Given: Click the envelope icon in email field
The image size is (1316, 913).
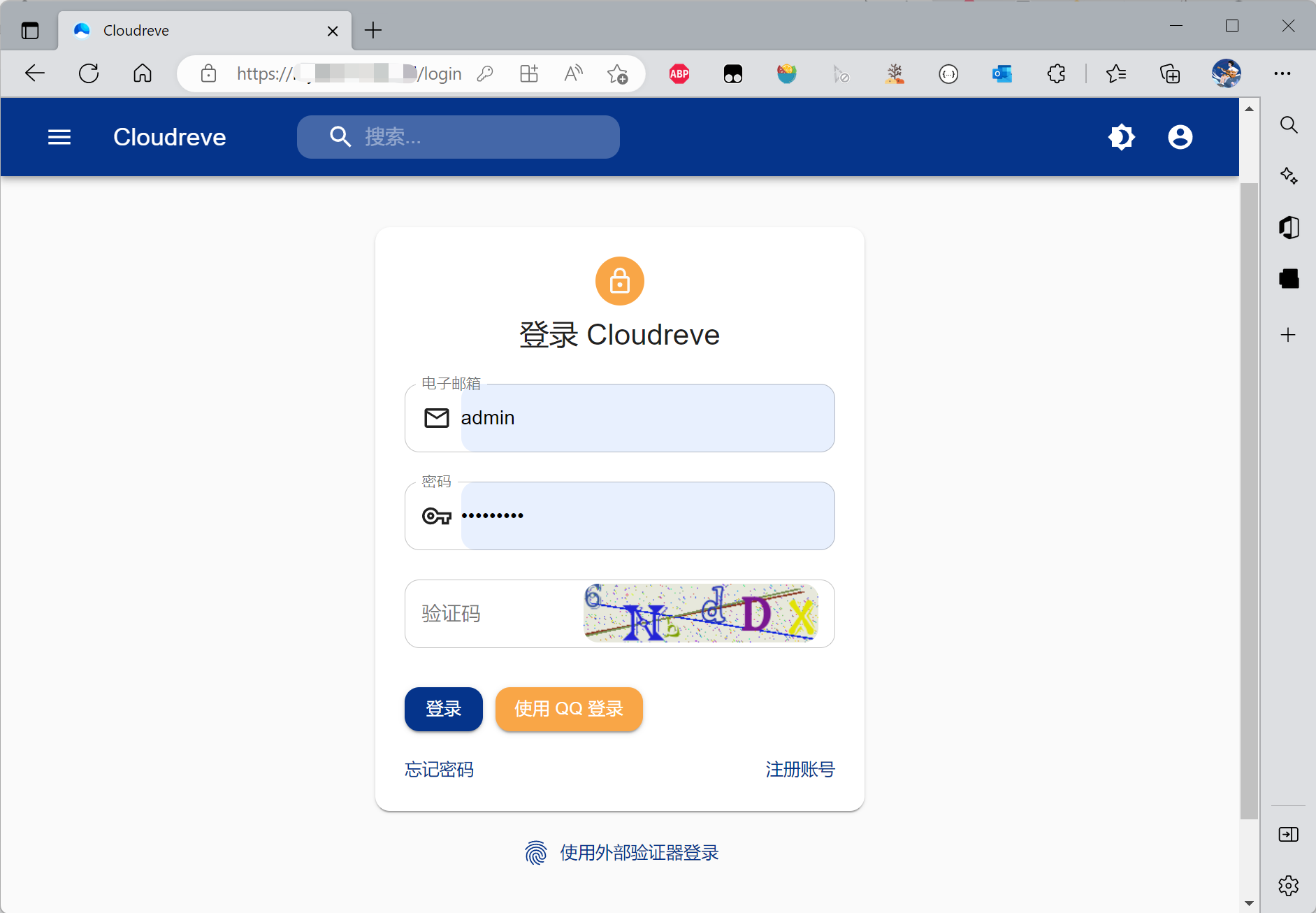Looking at the screenshot, I should coord(437,418).
